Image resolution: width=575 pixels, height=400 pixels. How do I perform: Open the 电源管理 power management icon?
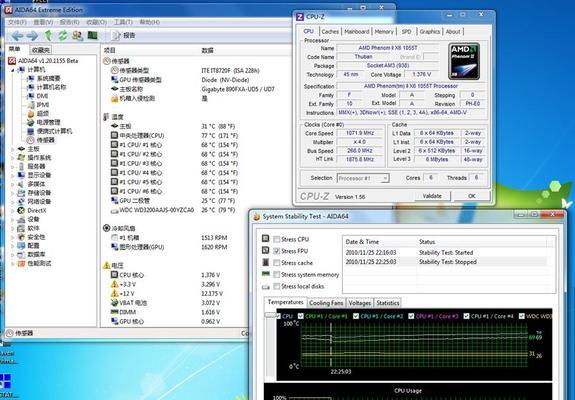pos(30,122)
